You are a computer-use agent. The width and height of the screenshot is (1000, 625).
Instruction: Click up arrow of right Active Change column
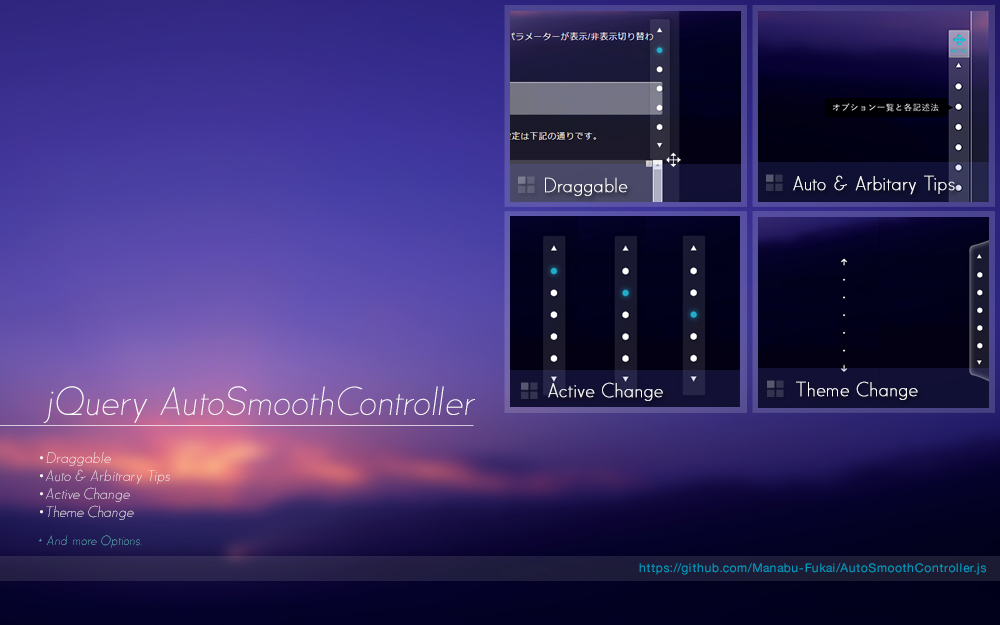coord(693,248)
